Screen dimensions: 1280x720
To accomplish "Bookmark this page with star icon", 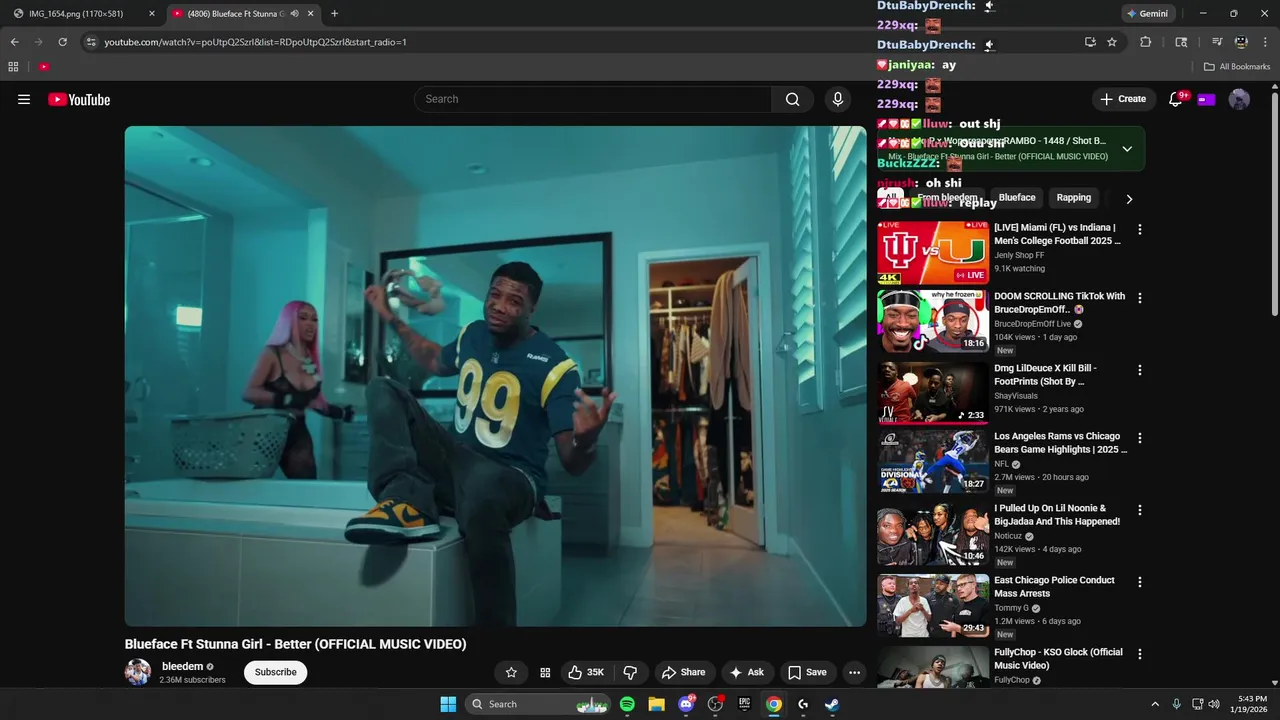I will tap(1112, 42).
